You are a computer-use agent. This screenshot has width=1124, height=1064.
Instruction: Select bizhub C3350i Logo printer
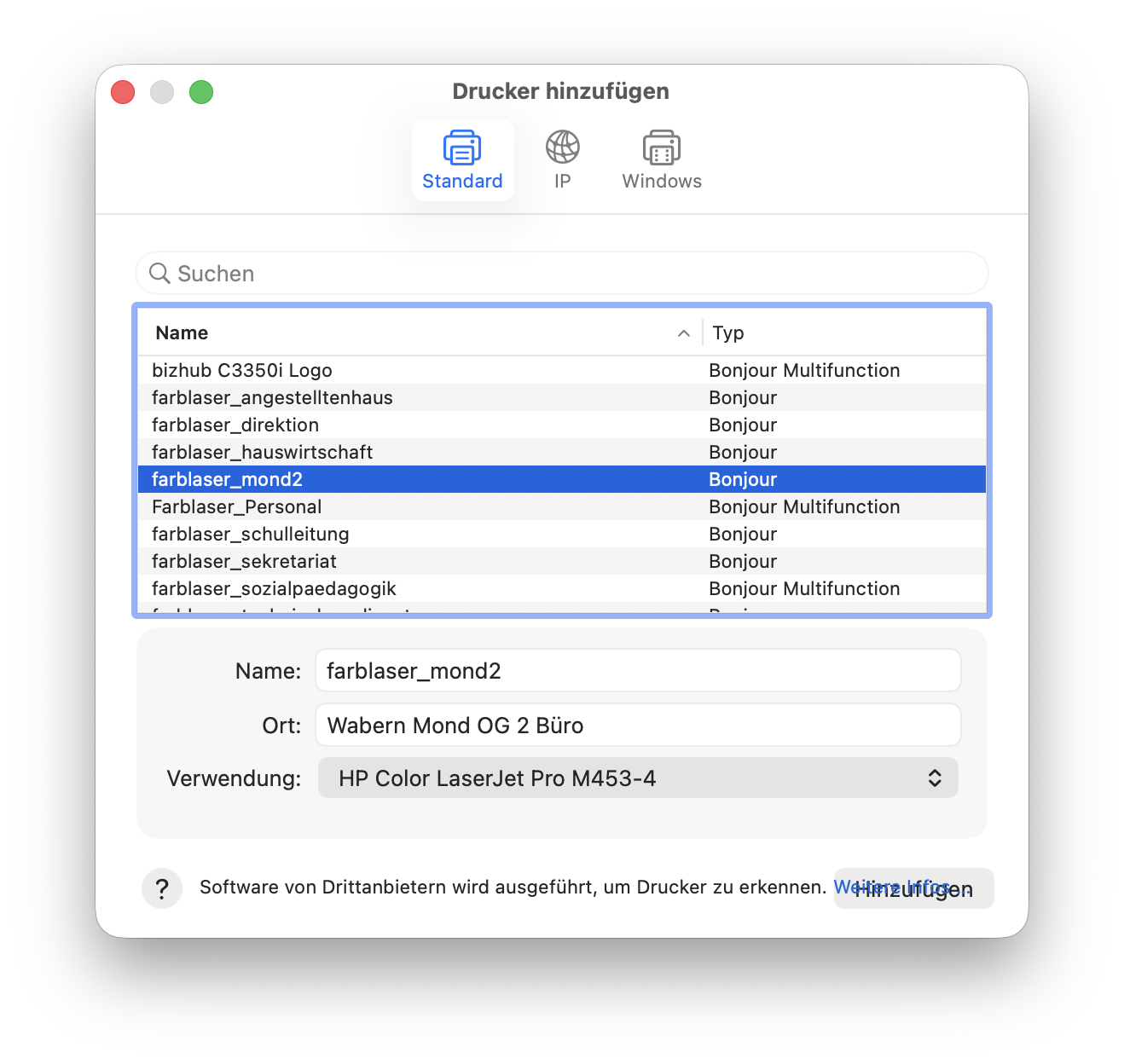click(x=242, y=370)
